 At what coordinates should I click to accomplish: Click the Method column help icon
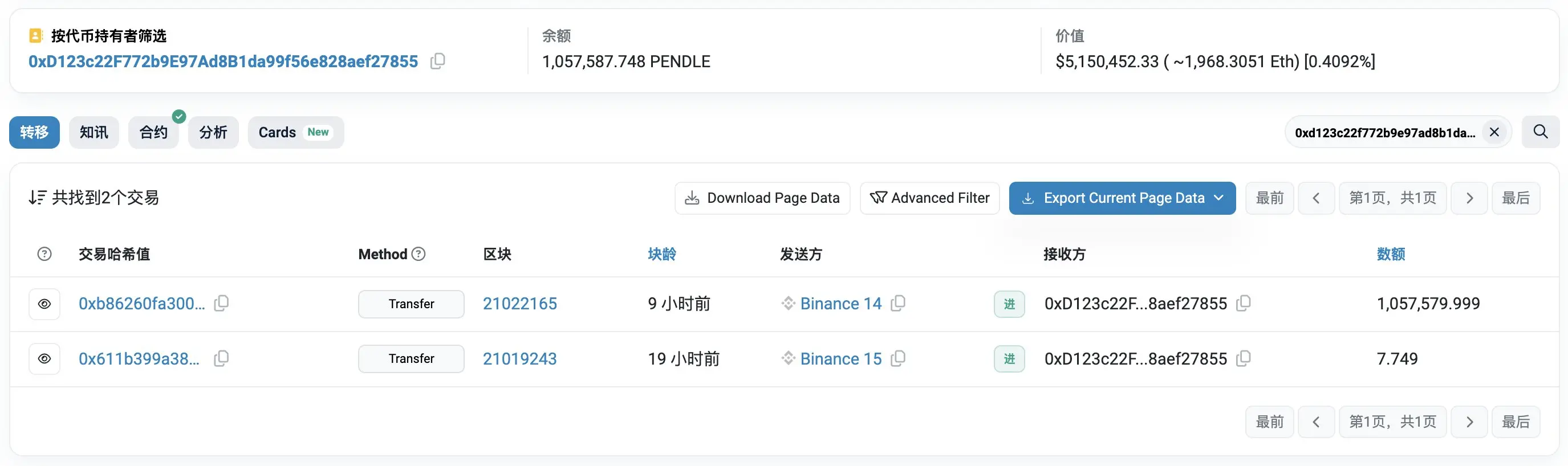419,254
